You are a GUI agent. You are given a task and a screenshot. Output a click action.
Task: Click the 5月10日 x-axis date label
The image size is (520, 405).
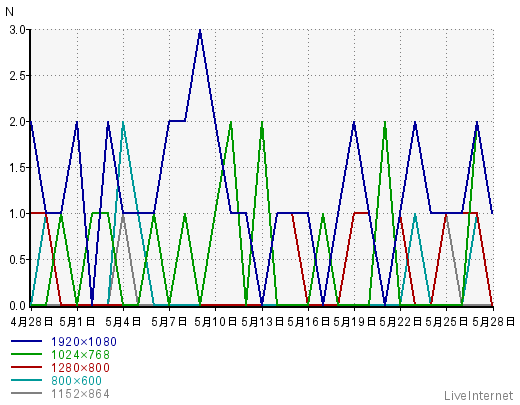click(216, 322)
